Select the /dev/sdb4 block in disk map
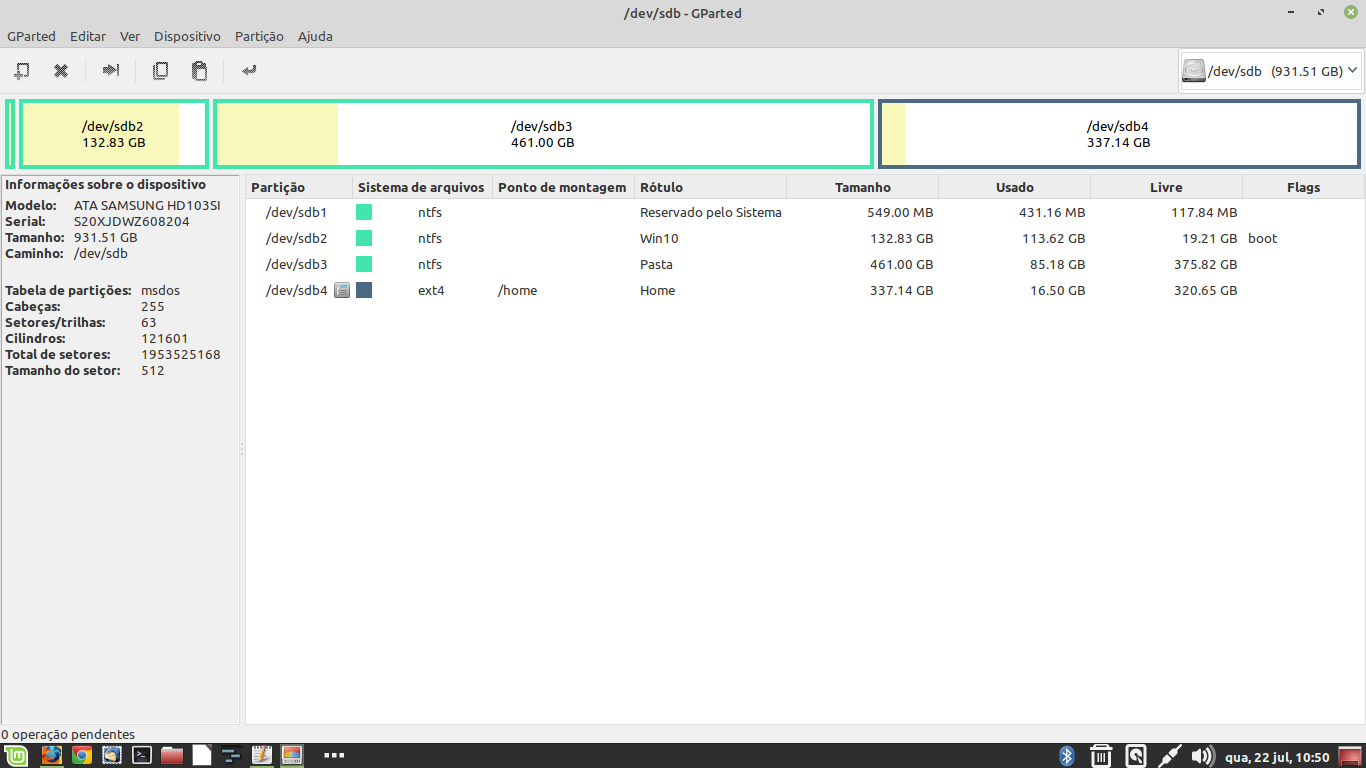The width and height of the screenshot is (1366, 768). coord(1119,134)
